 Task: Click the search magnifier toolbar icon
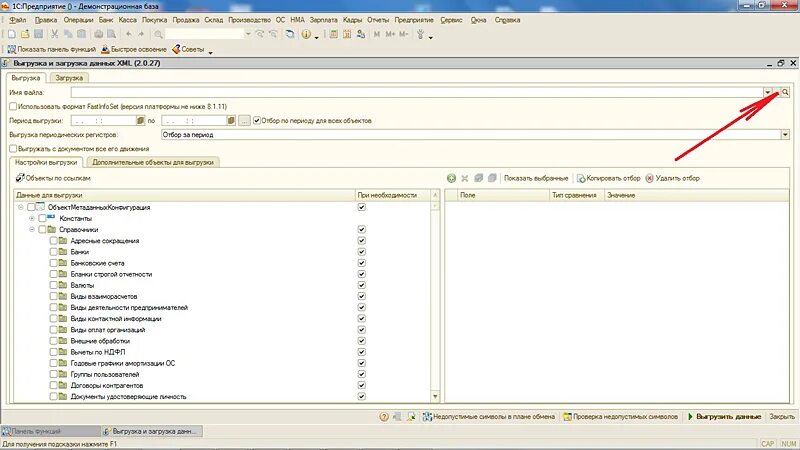point(158,34)
